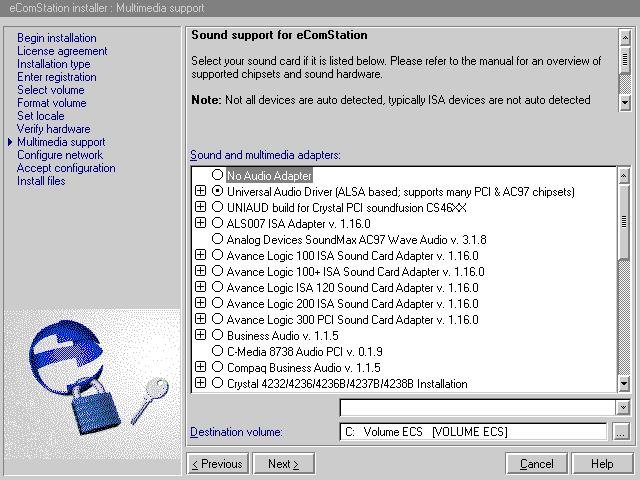Jump to the Verify hardware step
Viewport: 640px width, 480px height.
(53, 129)
